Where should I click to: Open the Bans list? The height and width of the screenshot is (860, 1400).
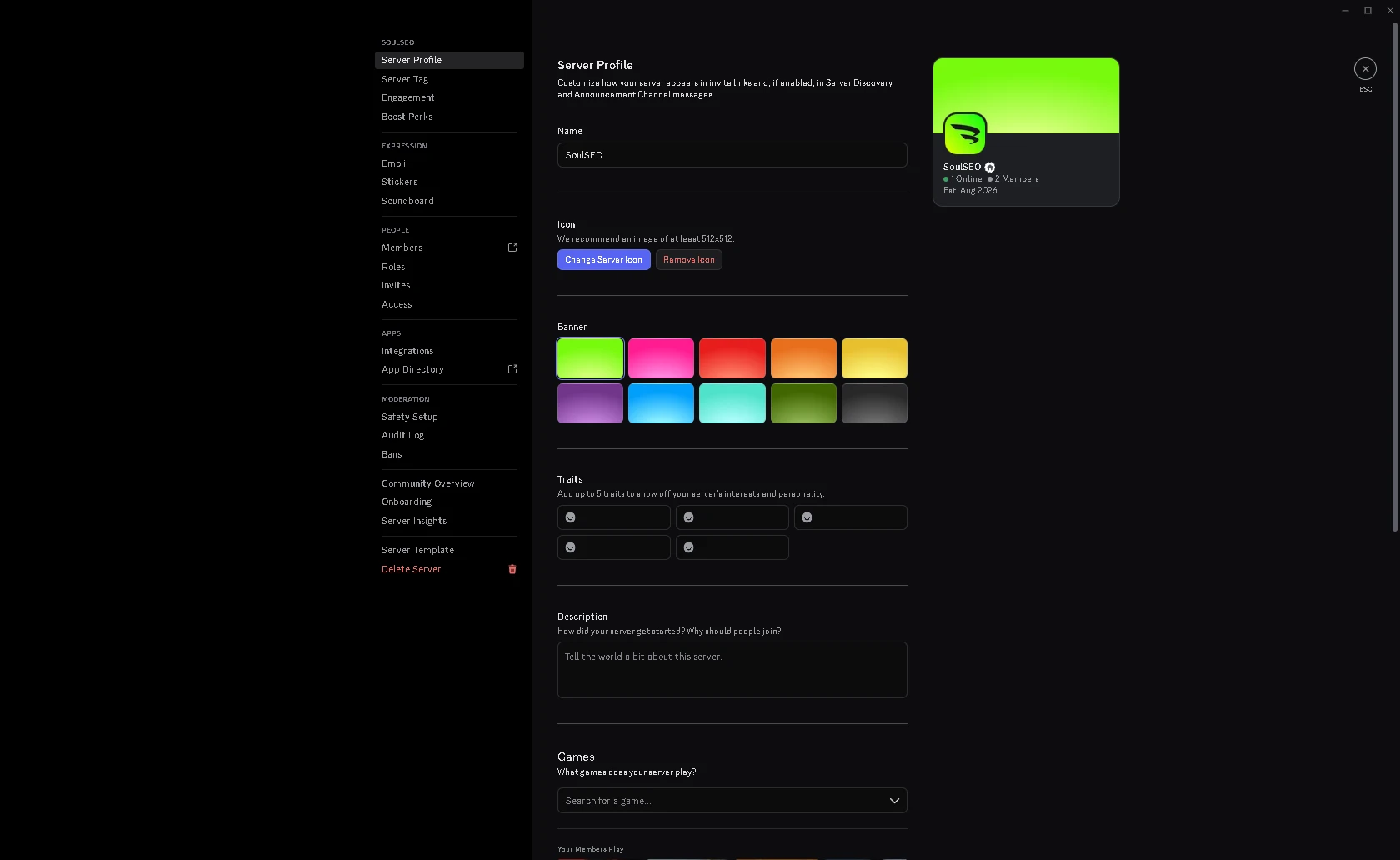coord(449,454)
